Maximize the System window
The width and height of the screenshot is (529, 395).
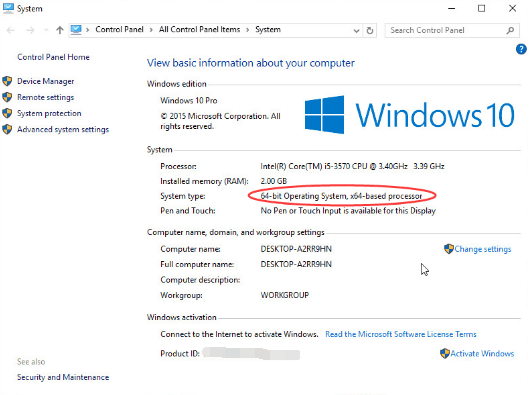tap(481, 8)
